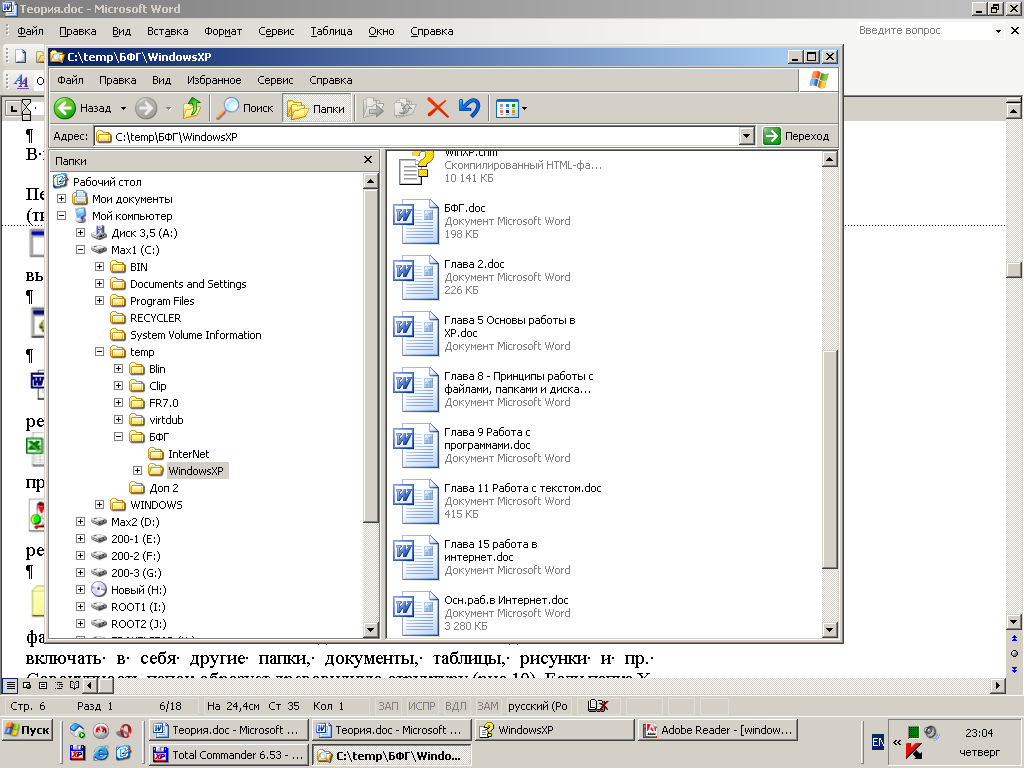Open the Views dropdown arrow
The height and width of the screenshot is (768, 1024).
pyautogui.click(x=524, y=109)
